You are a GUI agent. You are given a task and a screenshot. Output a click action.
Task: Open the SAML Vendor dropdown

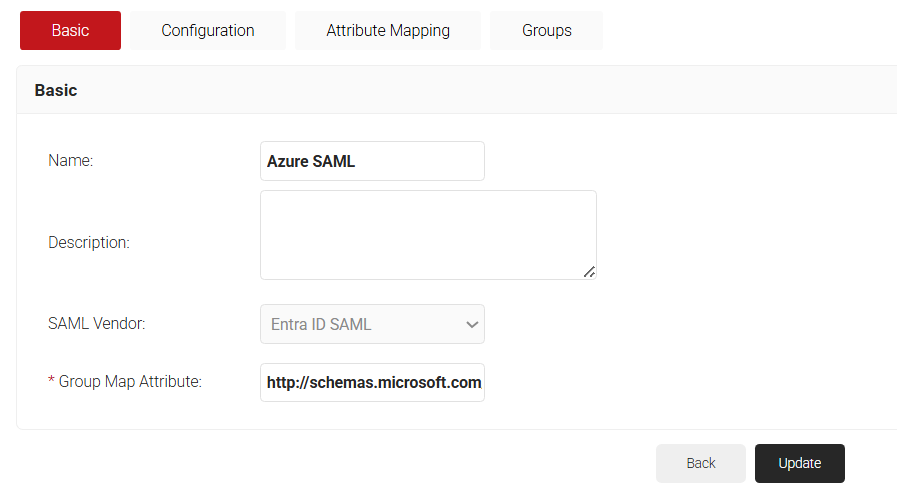coord(372,324)
